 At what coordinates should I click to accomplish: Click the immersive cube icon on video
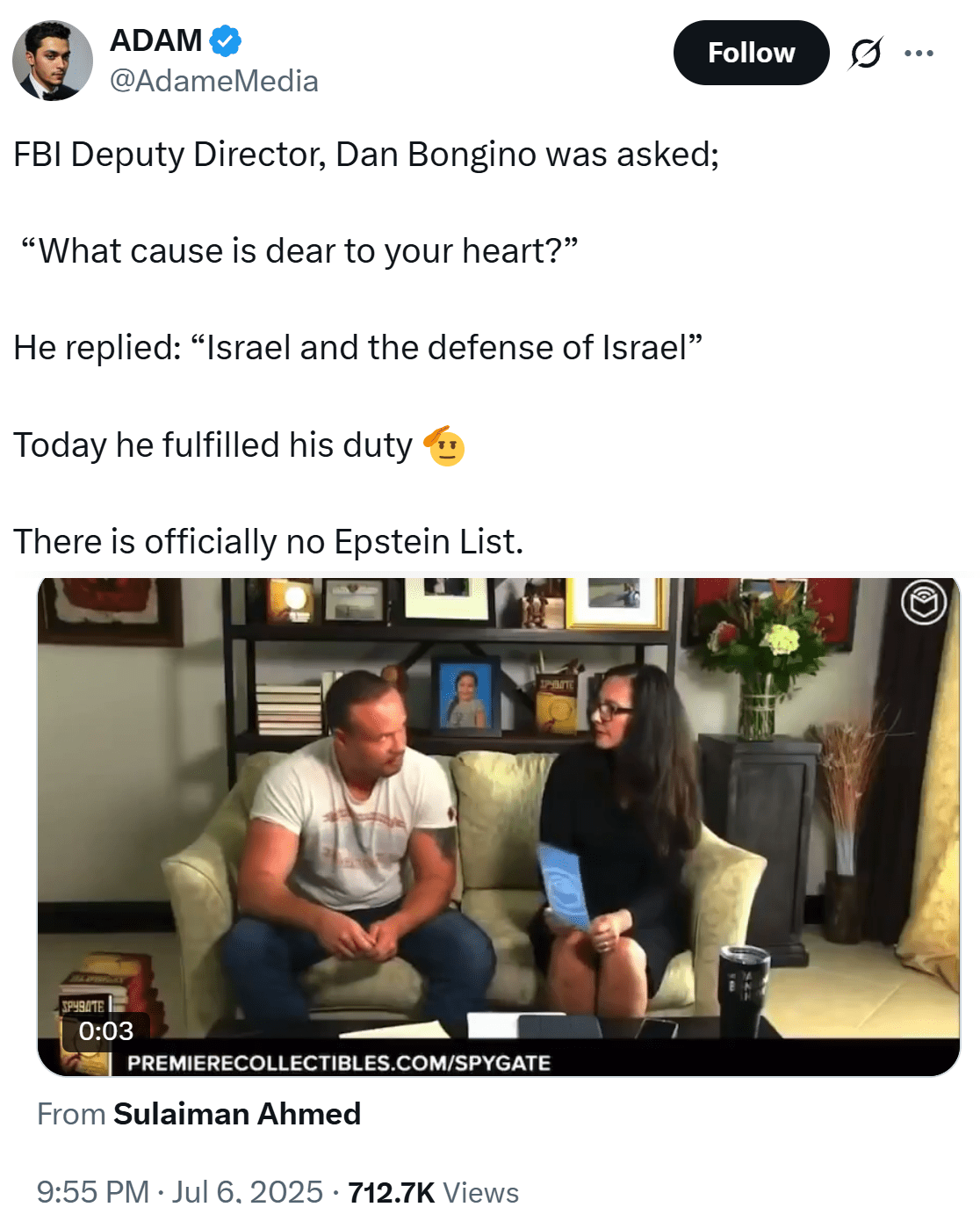(924, 603)
